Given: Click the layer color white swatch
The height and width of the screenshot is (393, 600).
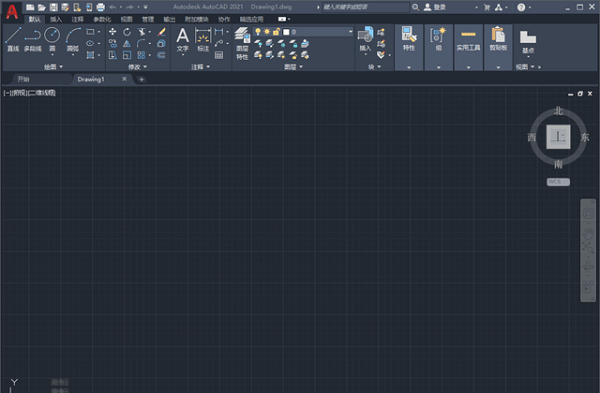Looking at the screenshot, I should (x=286, y=32).
